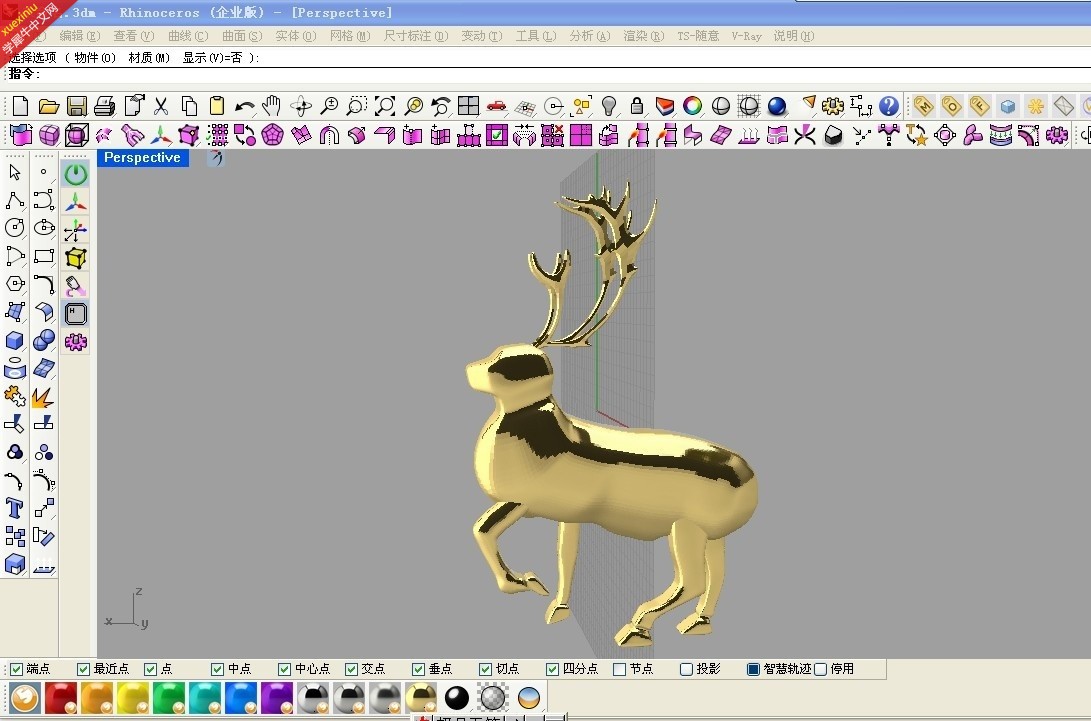Click the 显示(V)=否 command option
The image size is (1091, 721).
212,58
